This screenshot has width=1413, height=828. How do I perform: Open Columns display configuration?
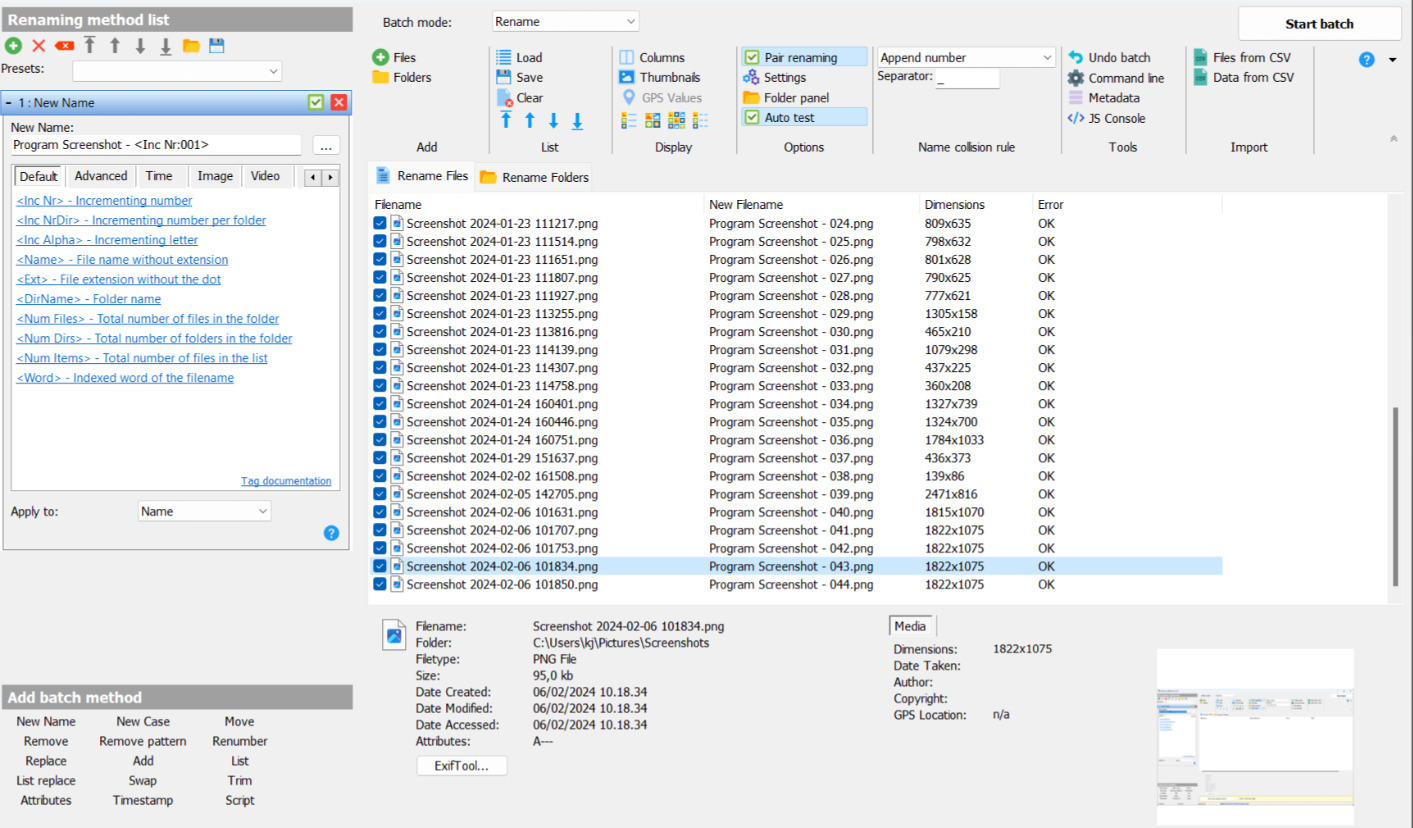click(651, 57)
